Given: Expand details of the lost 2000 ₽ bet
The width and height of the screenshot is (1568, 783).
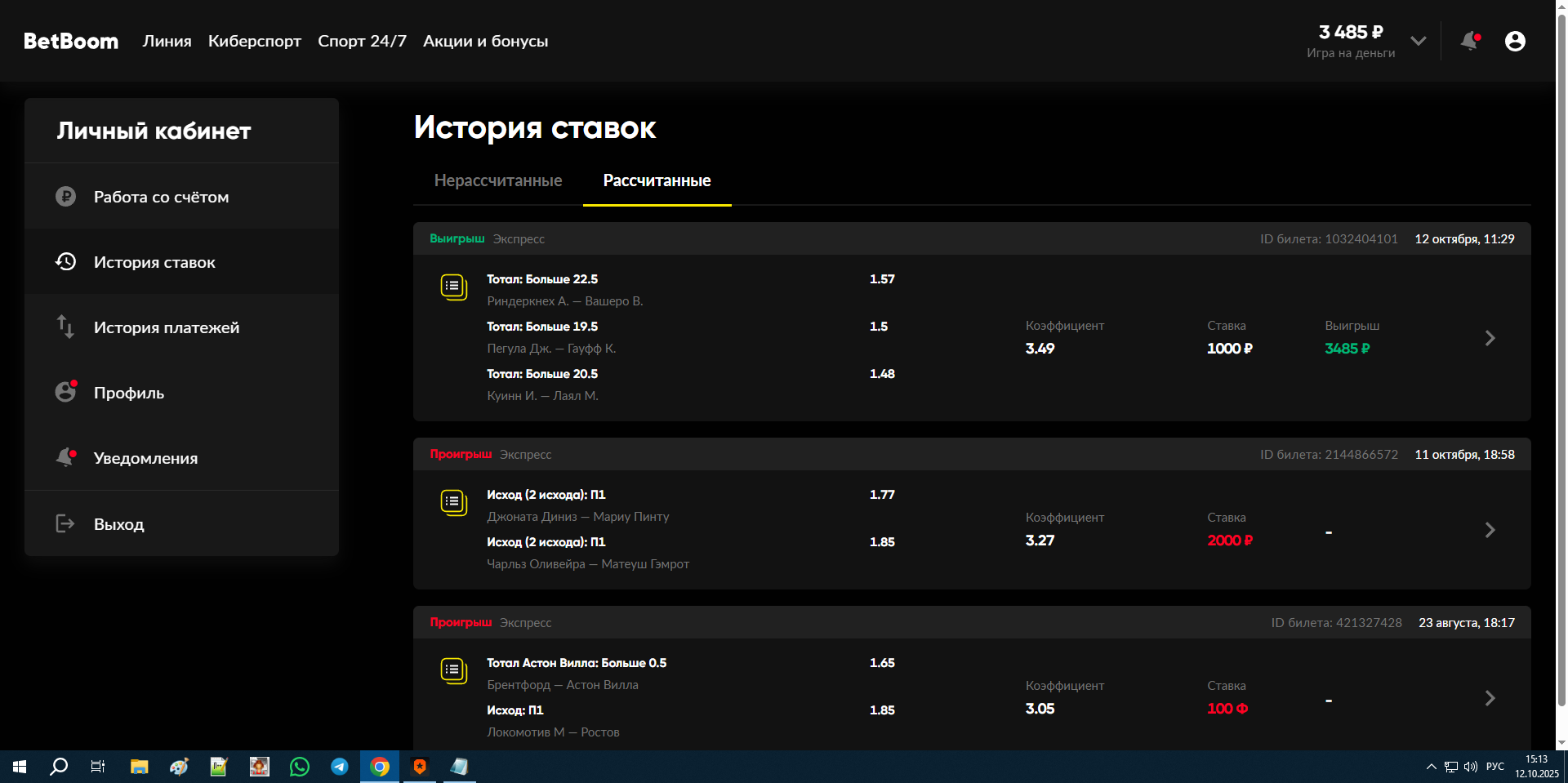Looking at the screenshot, I should [1490, 530].
